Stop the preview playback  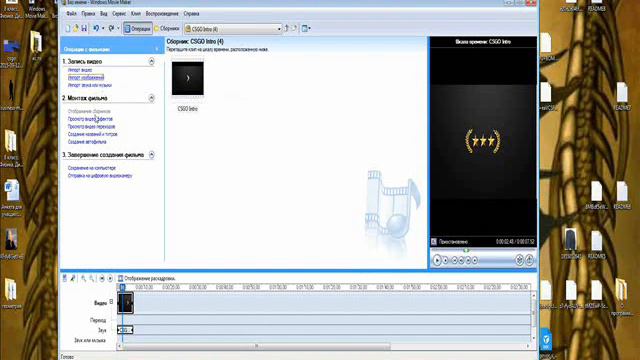(445, 260)
